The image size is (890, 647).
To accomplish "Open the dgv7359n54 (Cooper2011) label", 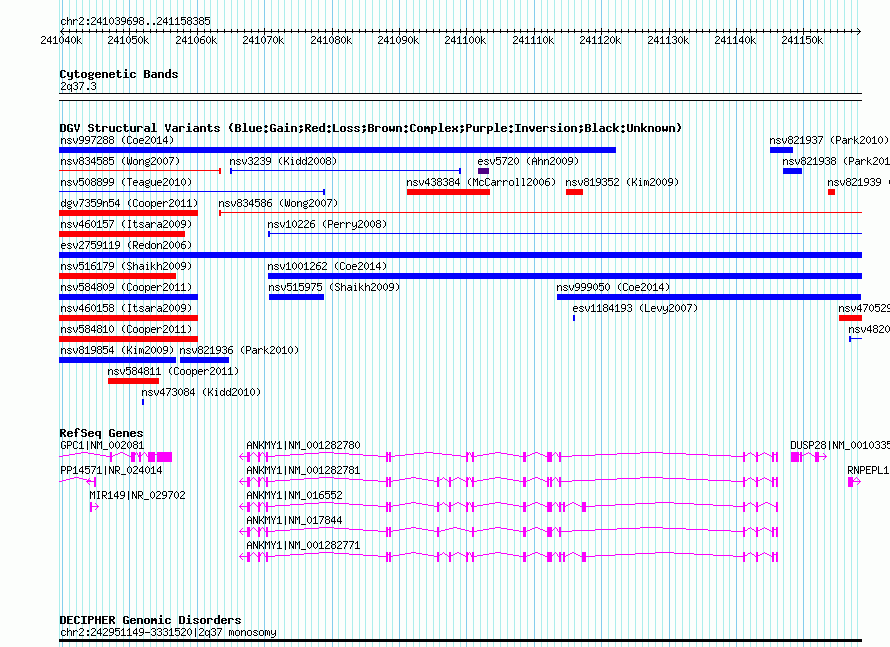I will (129, 203).
